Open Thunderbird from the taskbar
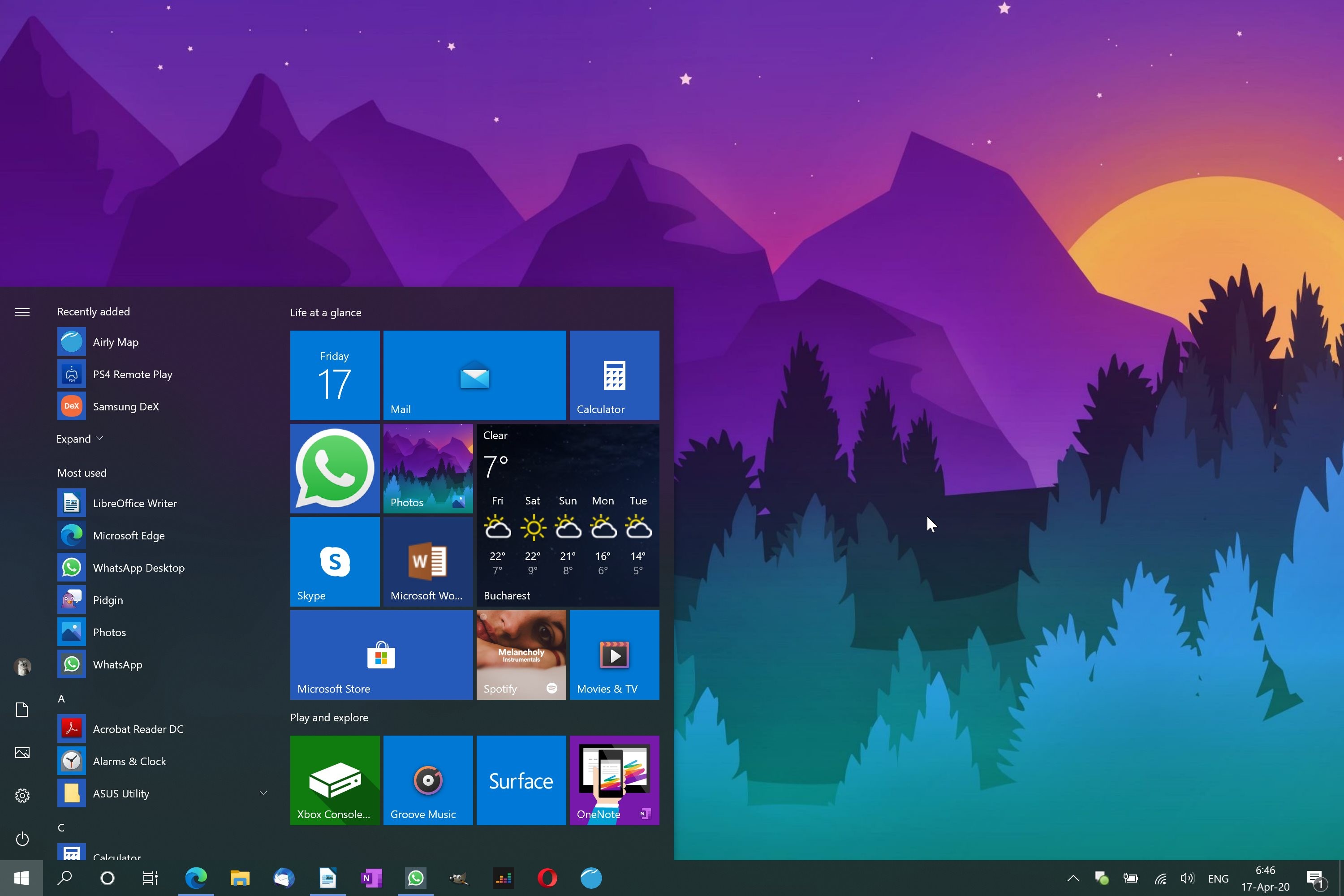1344x896 pixels. (284, 878)
